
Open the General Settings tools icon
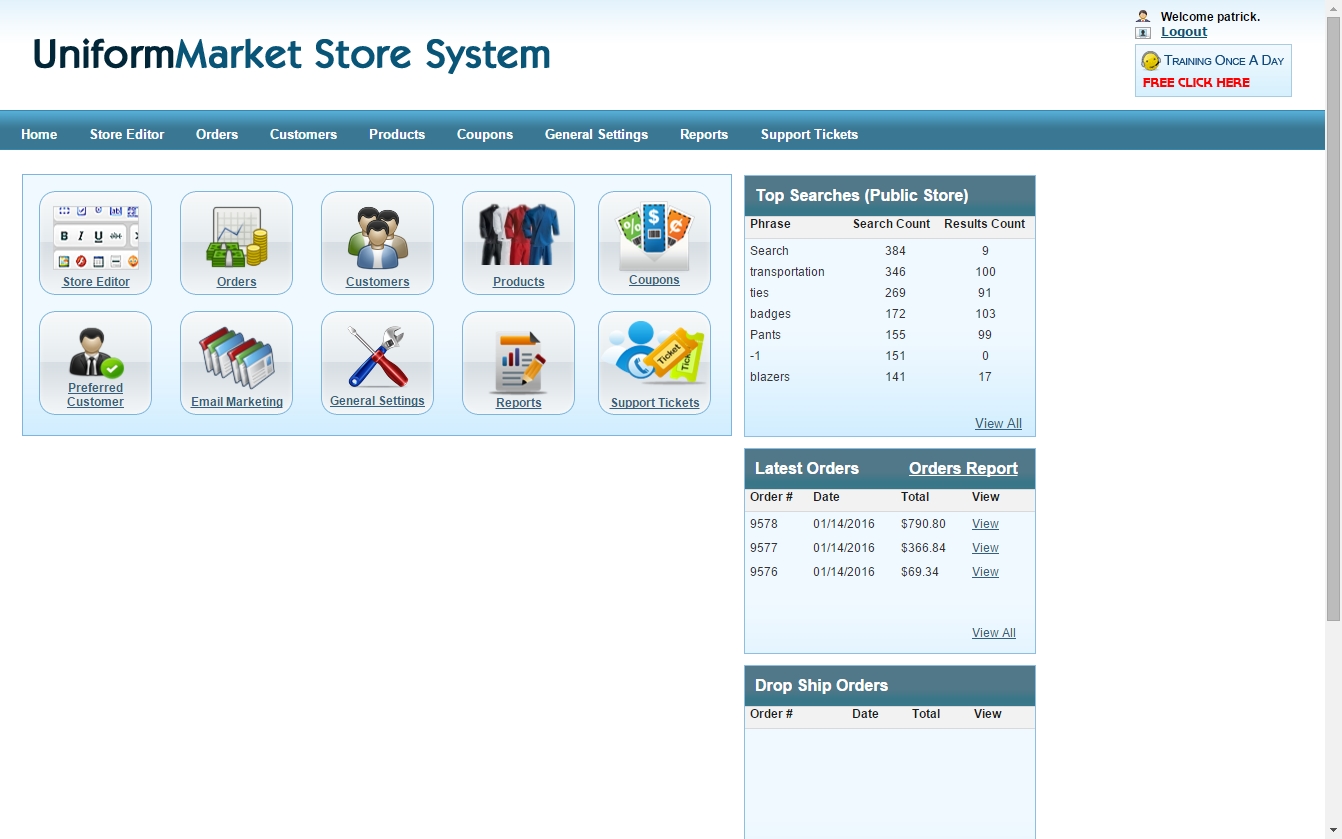377,363
